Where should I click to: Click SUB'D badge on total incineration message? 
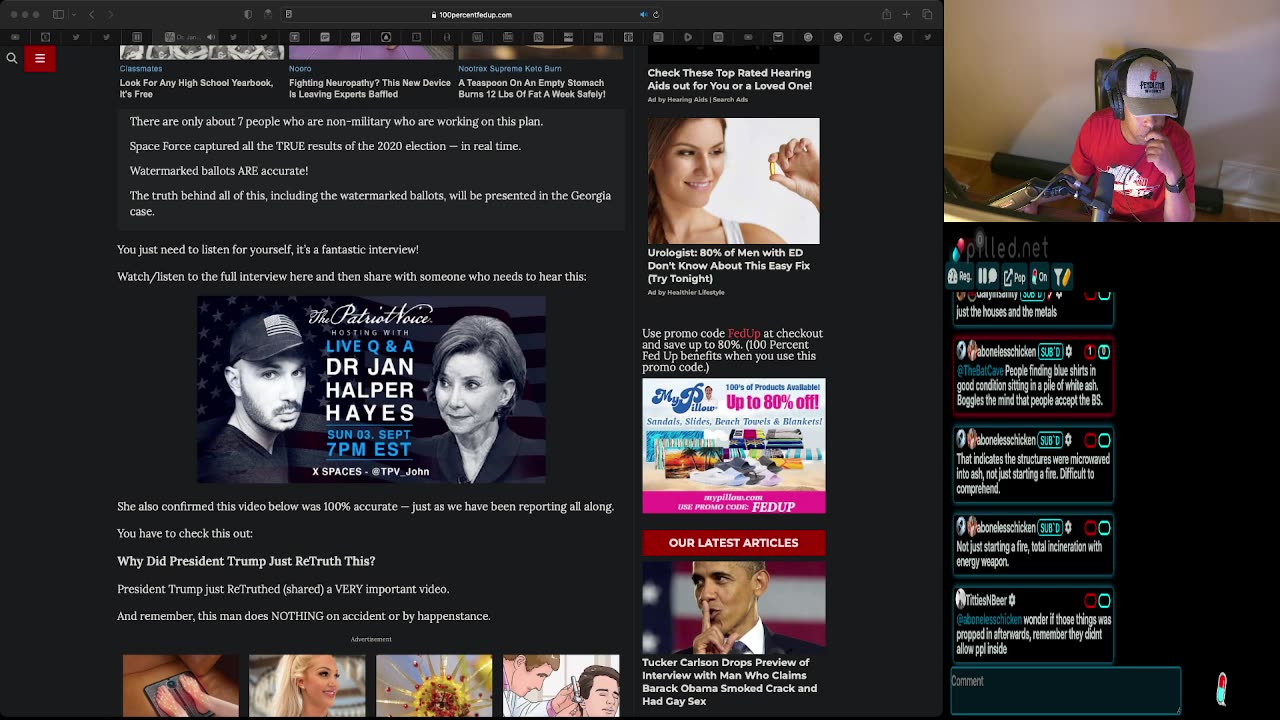tap(1049, 528)
